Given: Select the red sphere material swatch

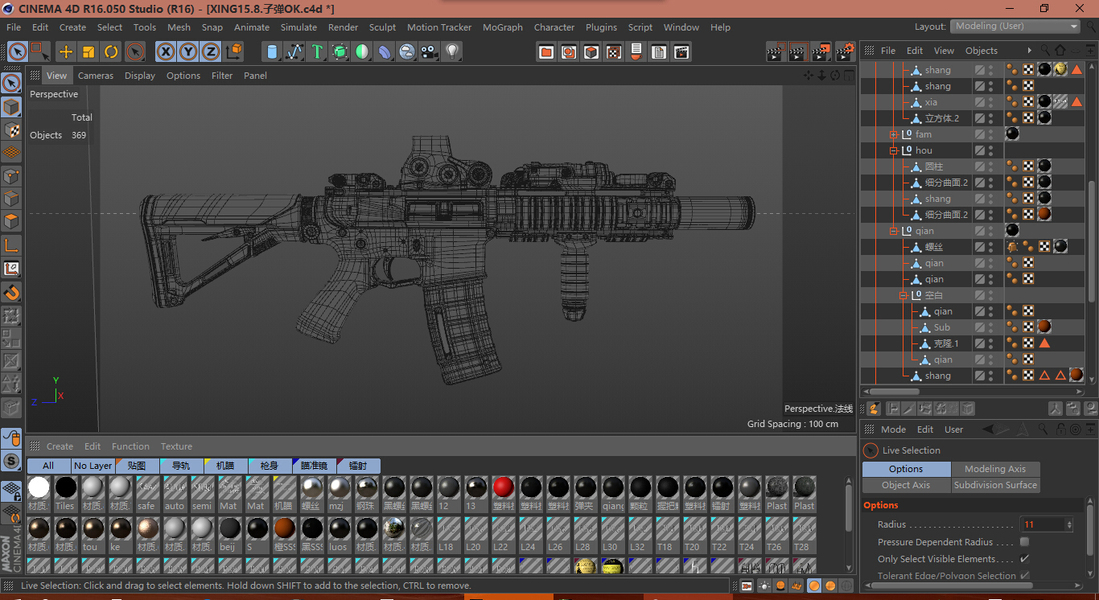Looking at the screenshot, I should (503, 486).
